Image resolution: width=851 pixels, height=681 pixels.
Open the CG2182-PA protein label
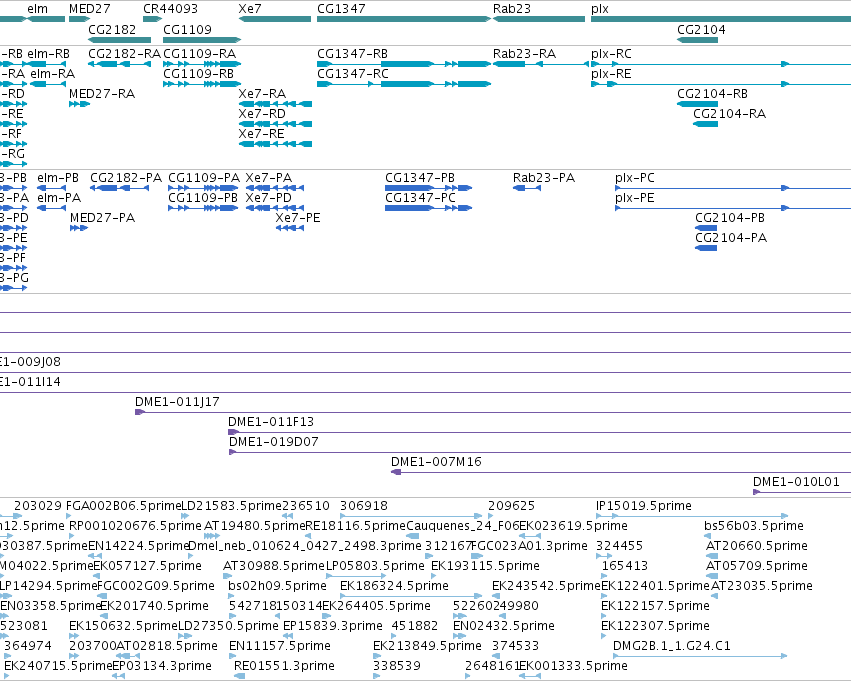(126, 178)
